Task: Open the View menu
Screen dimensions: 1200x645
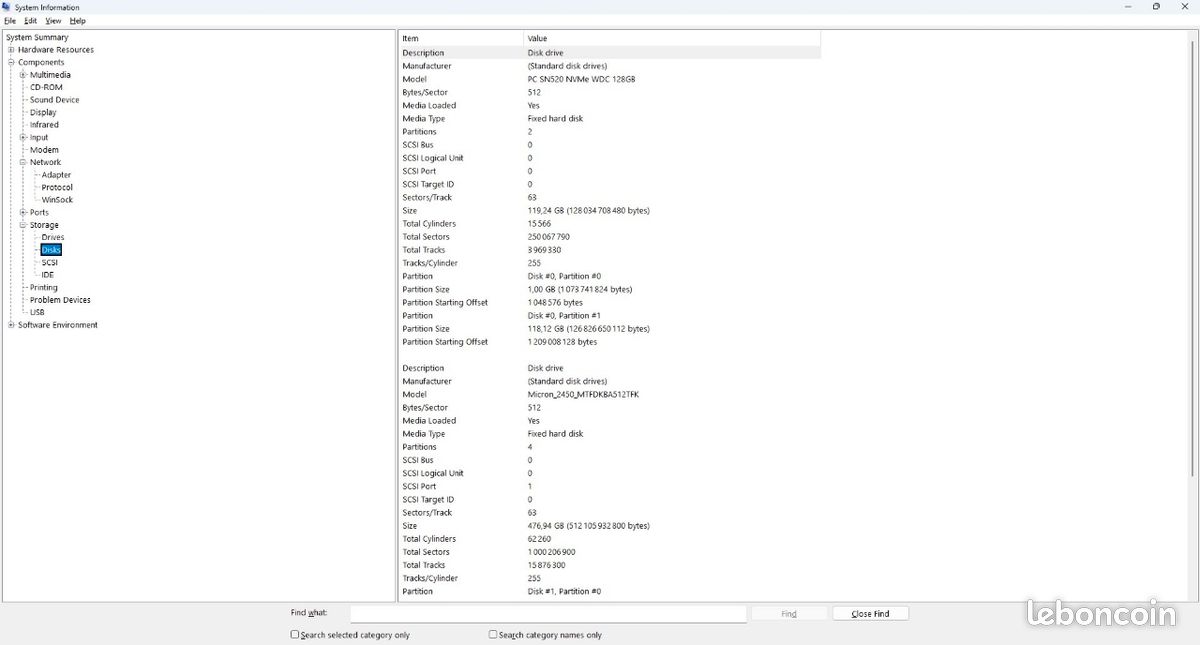Action: [x=53, y=21]
